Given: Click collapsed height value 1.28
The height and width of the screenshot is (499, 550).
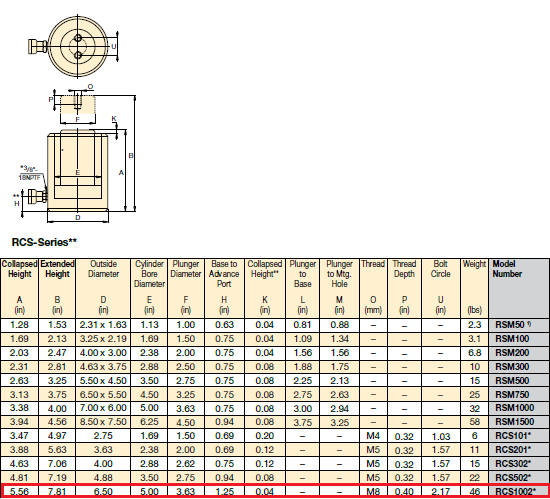Looking at the screenshot, I should coord(19,325).
